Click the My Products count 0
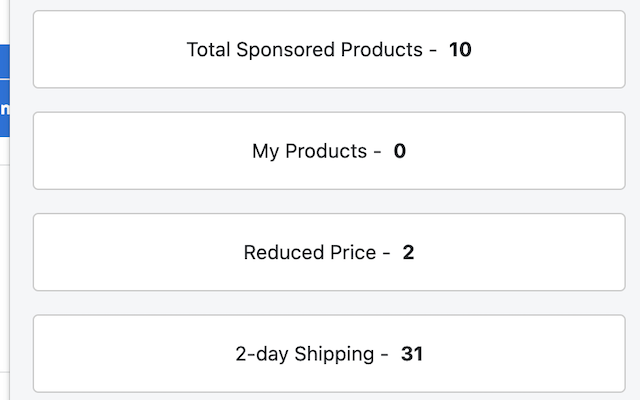The image size is (640, 400). coord(400,151)
